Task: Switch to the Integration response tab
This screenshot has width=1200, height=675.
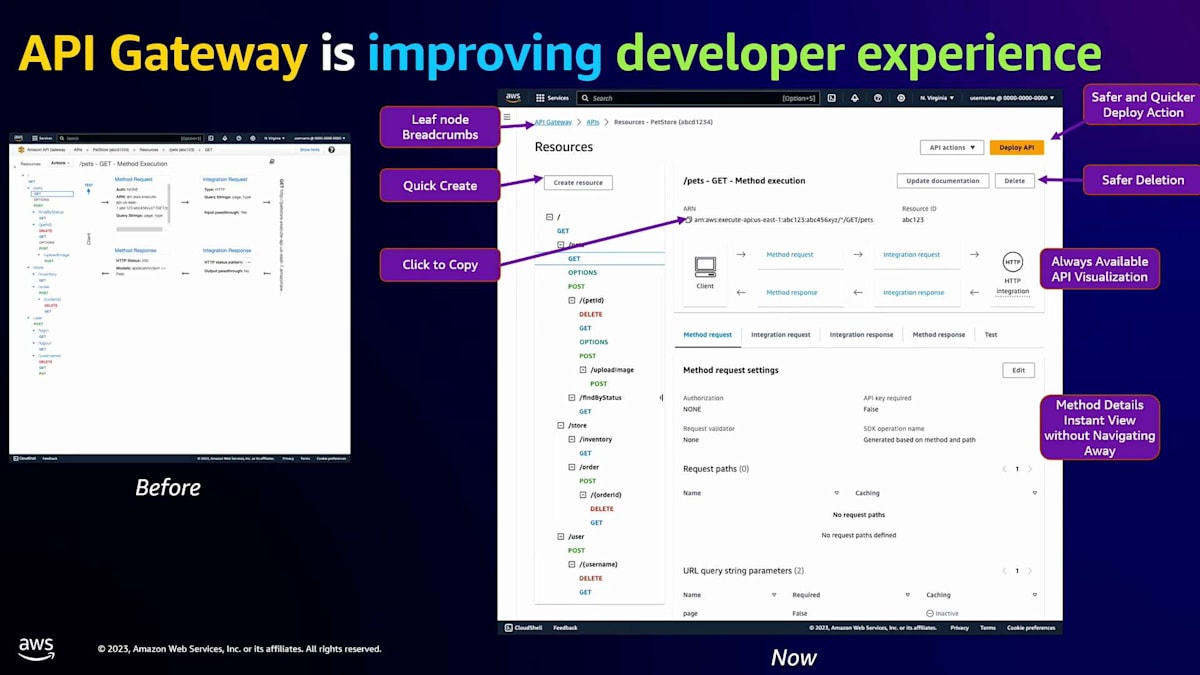Action: point(861,335)
